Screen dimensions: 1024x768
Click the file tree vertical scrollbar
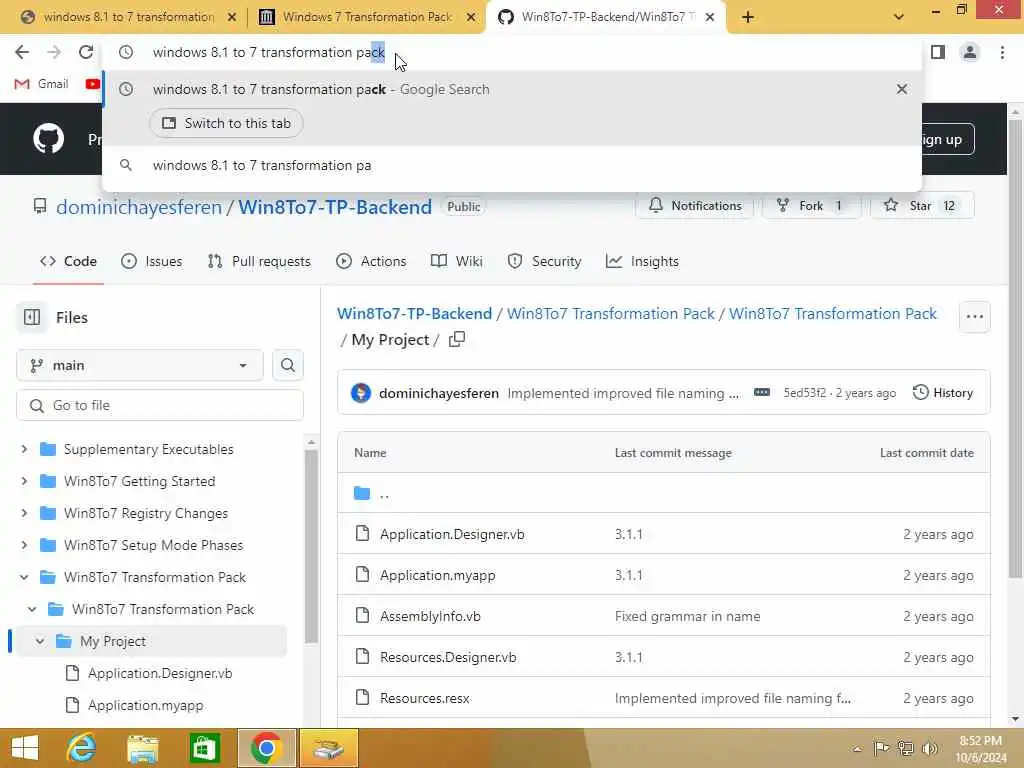coord(312,545)
